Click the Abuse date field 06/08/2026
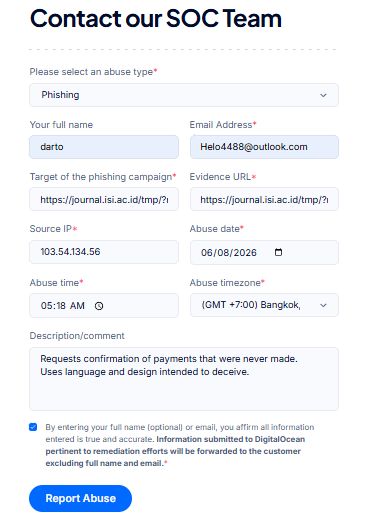 (x=264, y=252)
